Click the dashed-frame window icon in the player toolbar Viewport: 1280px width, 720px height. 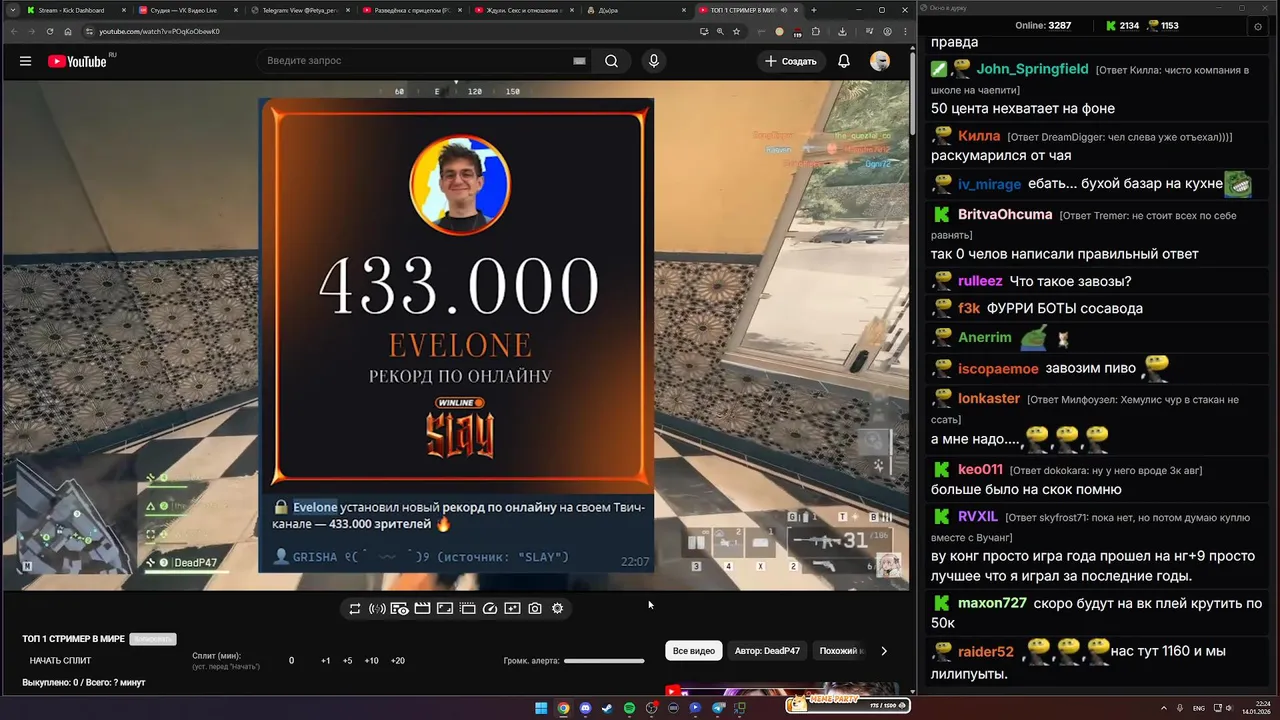467,608
